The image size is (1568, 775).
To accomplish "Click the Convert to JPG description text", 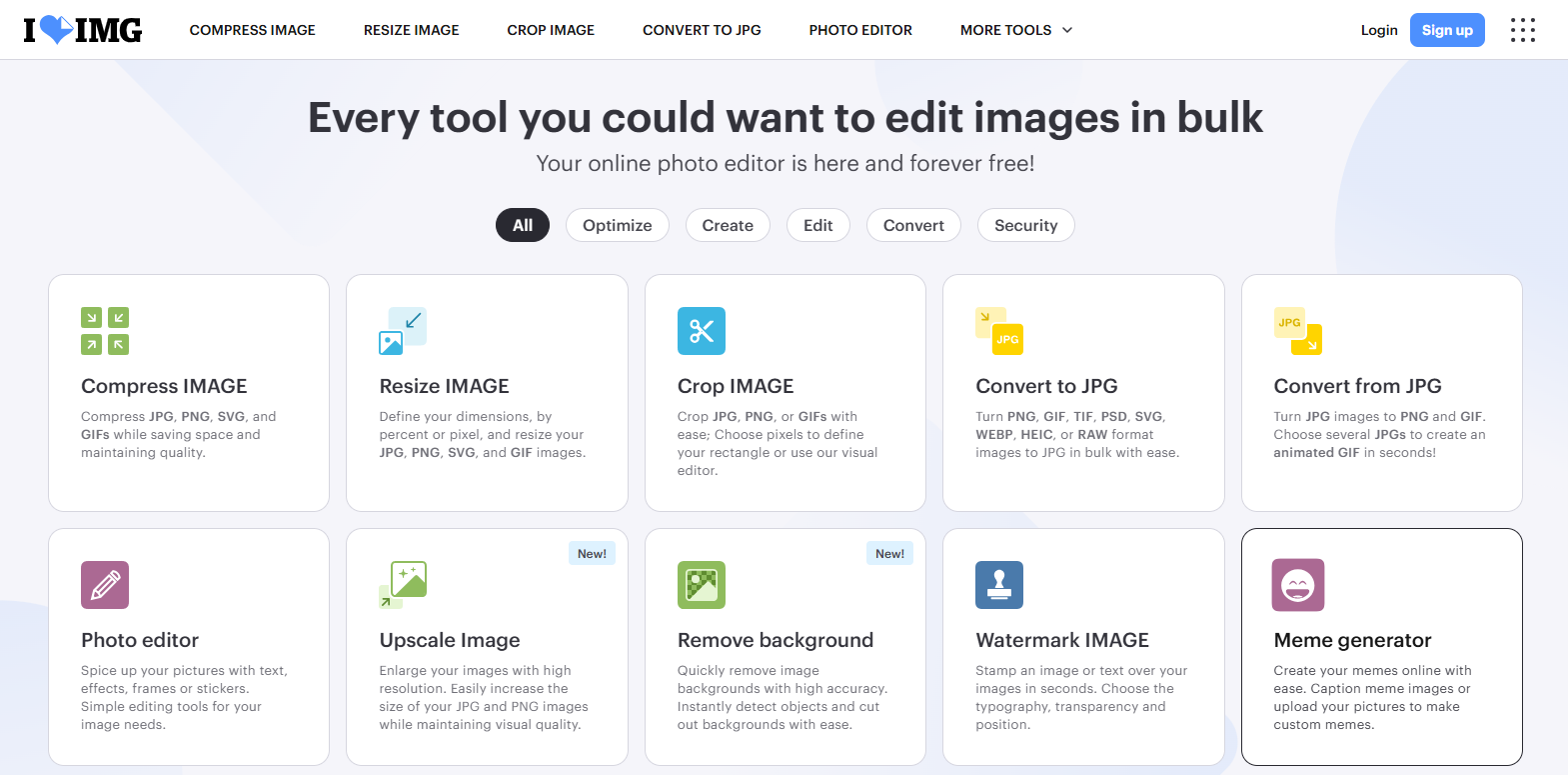I will (1077, 434).
